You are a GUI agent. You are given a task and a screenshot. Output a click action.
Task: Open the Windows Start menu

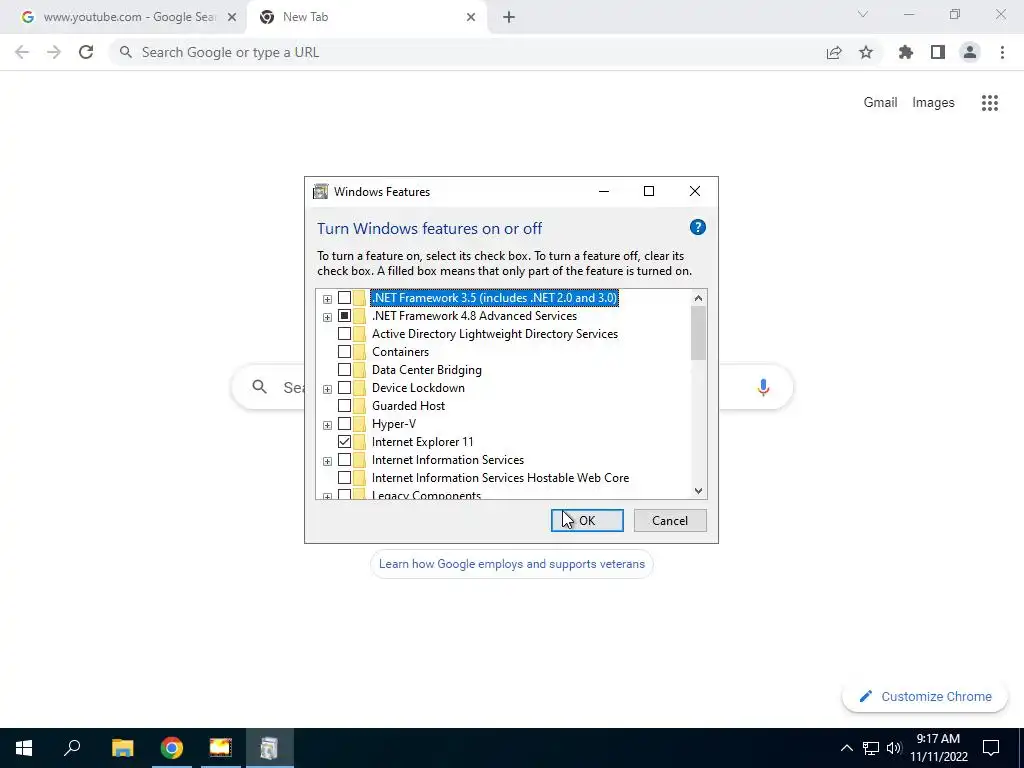point(24,748)
